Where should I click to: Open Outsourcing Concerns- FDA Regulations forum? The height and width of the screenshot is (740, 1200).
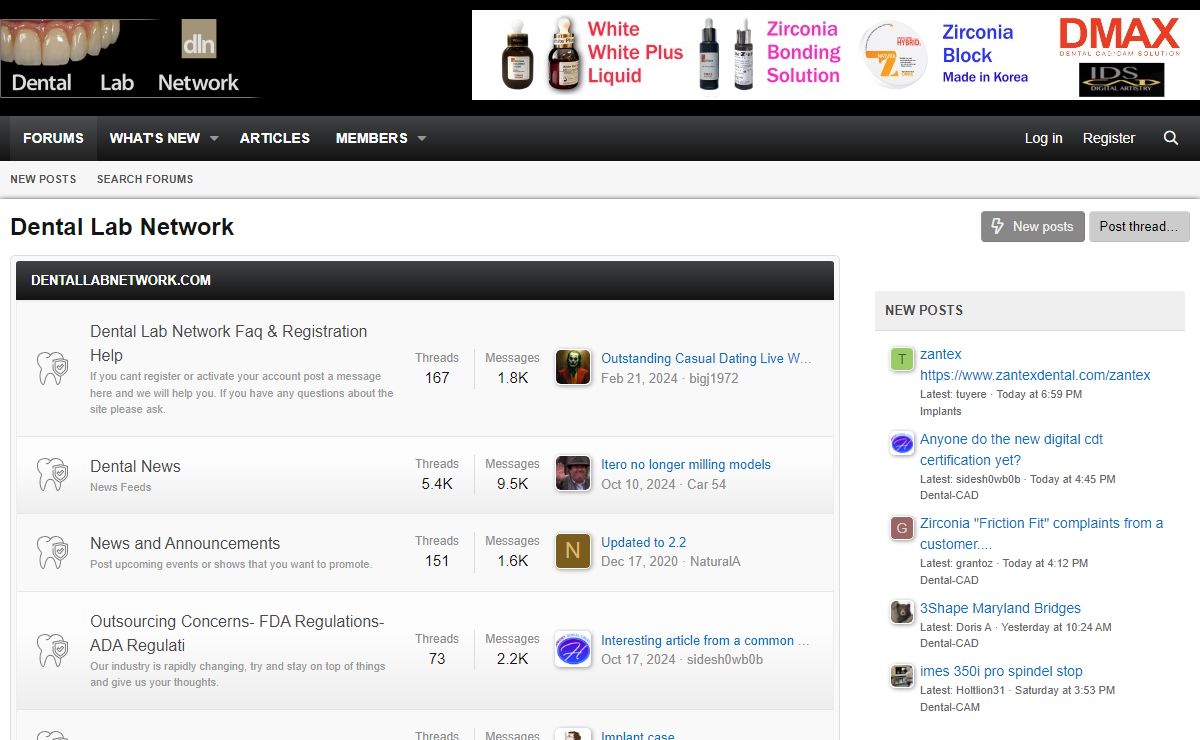(x=237, y=633)
